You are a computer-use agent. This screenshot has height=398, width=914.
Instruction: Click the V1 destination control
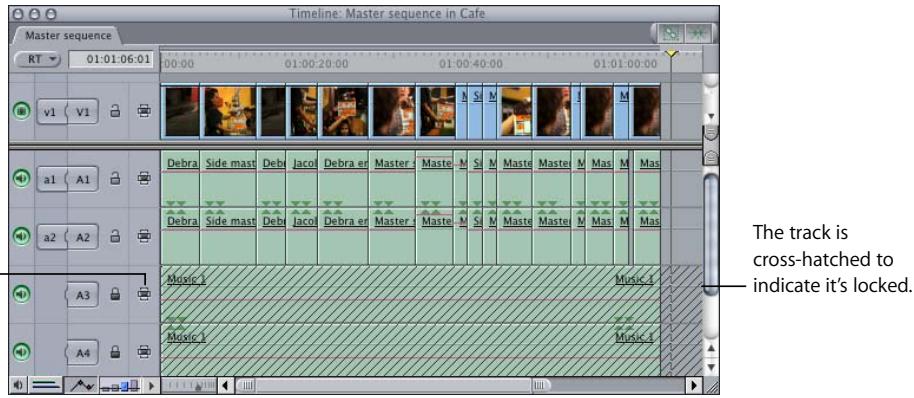pyautogui.click(x=83, y=111)
